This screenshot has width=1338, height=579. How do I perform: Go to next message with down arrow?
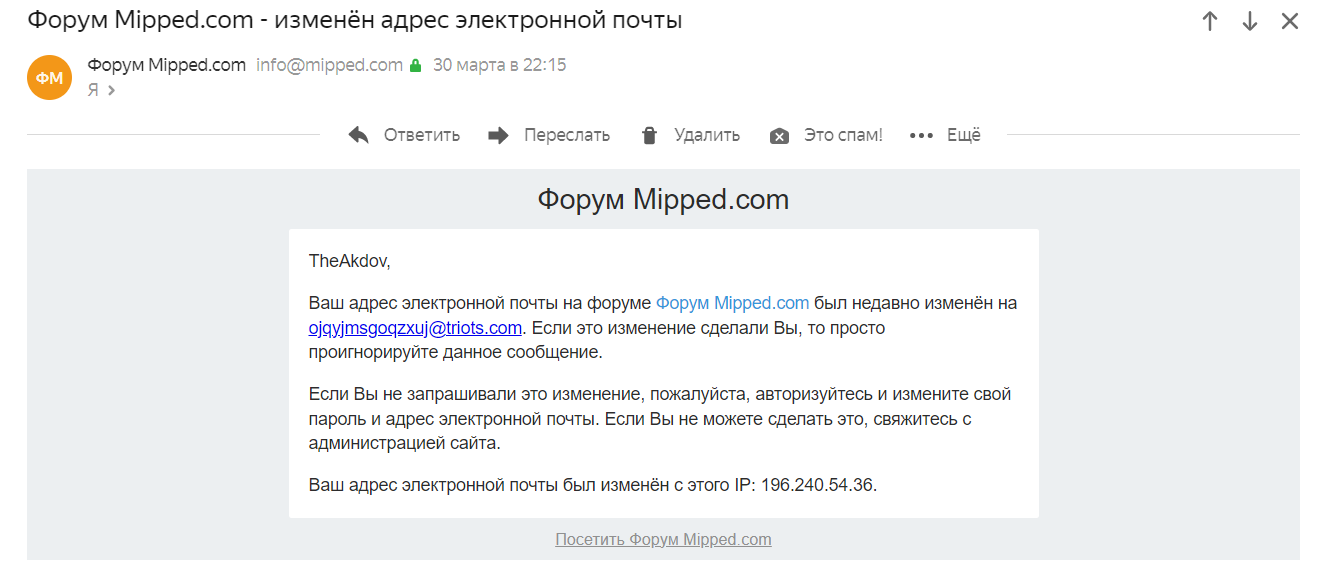pyautogui.click(x=1249, y=21)
